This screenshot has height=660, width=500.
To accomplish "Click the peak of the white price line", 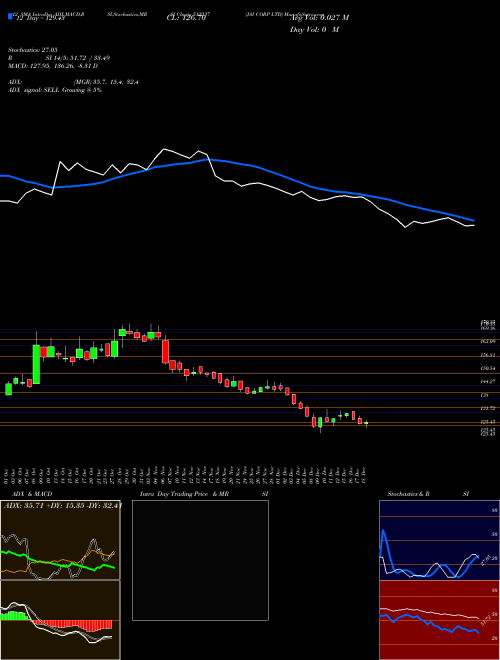I will (164, 149).
